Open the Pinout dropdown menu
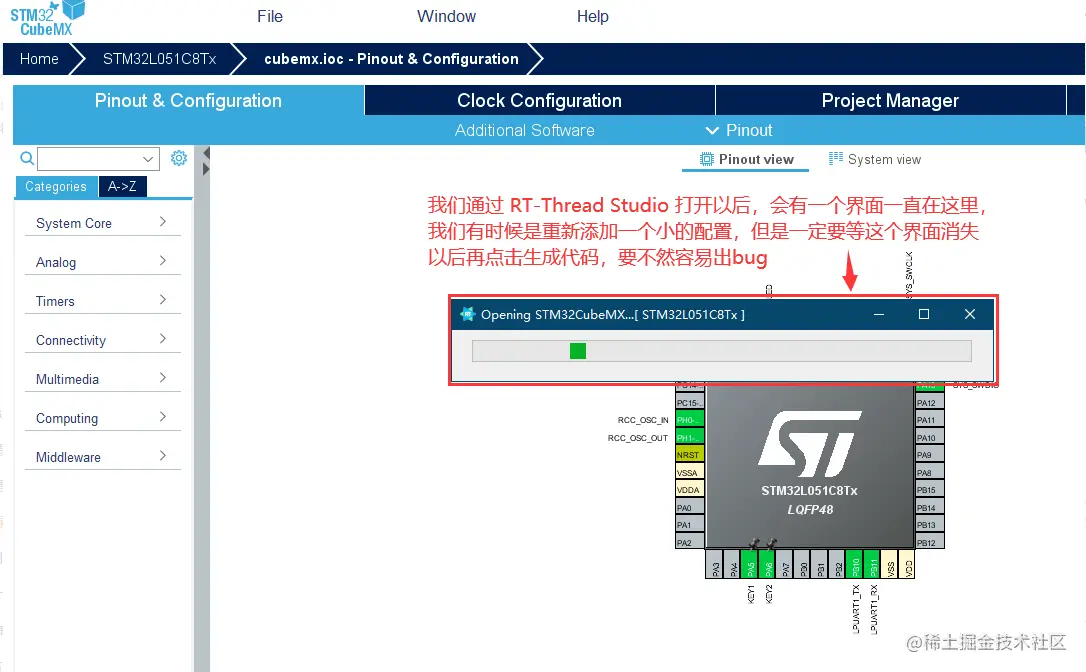1086x672 pixels. click(739, 130)
